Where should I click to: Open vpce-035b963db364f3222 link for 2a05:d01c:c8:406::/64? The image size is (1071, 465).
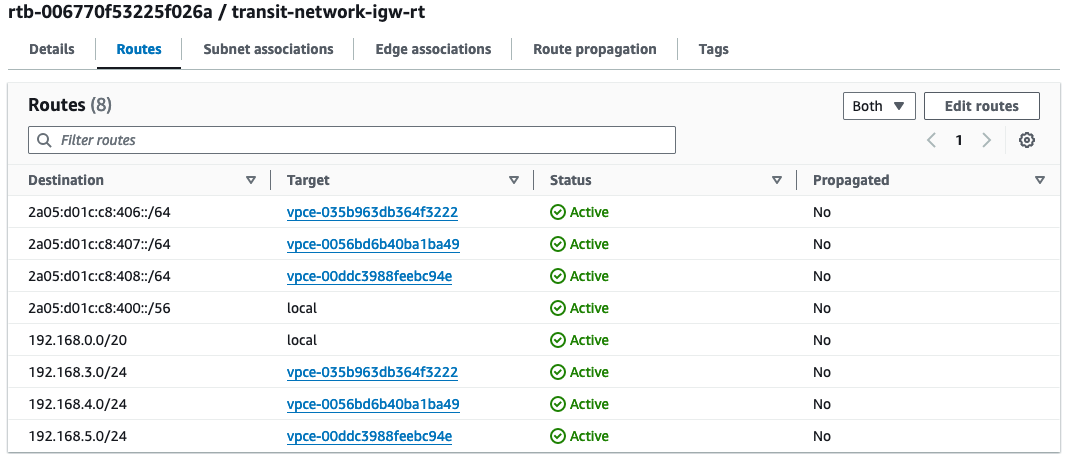point(372,212)
